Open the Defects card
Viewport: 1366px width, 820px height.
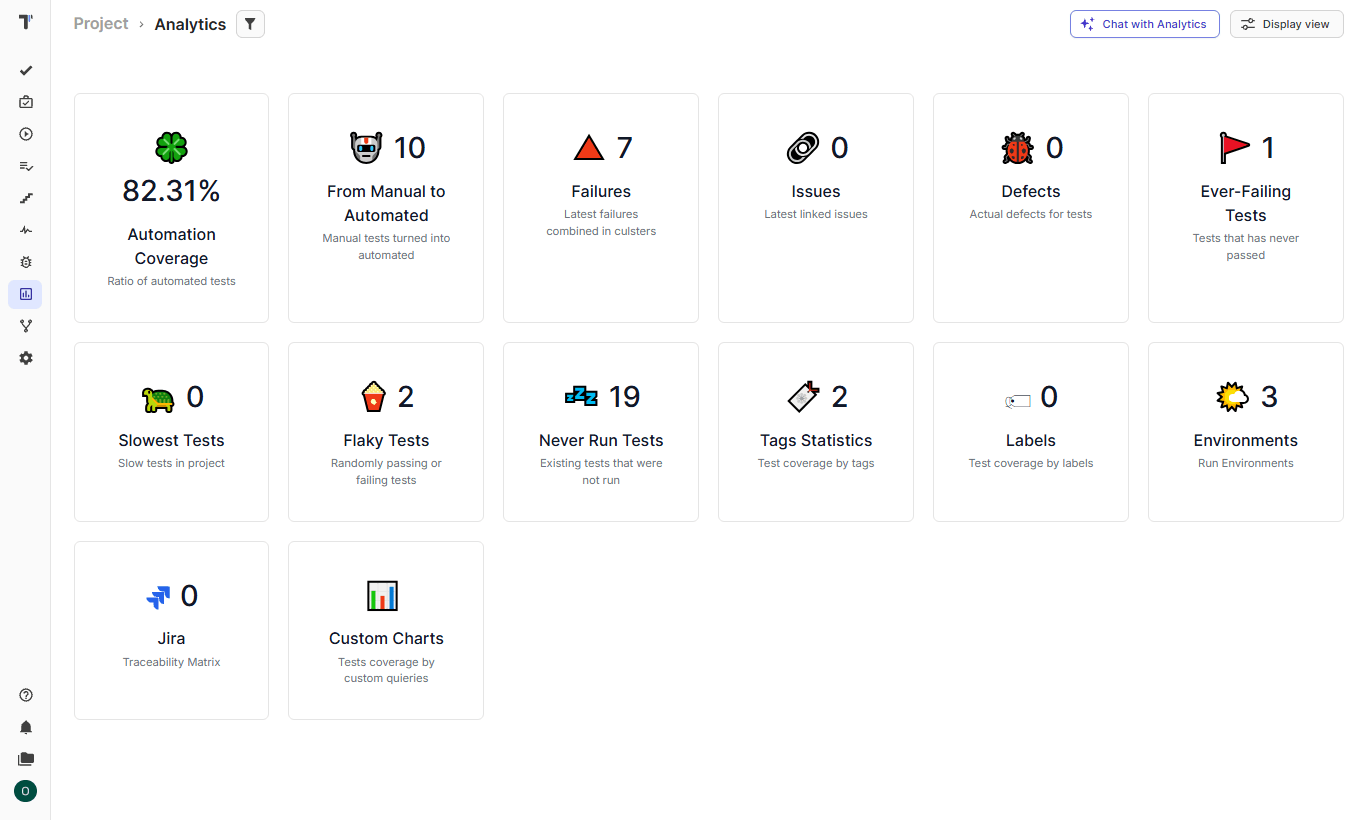1031,208
